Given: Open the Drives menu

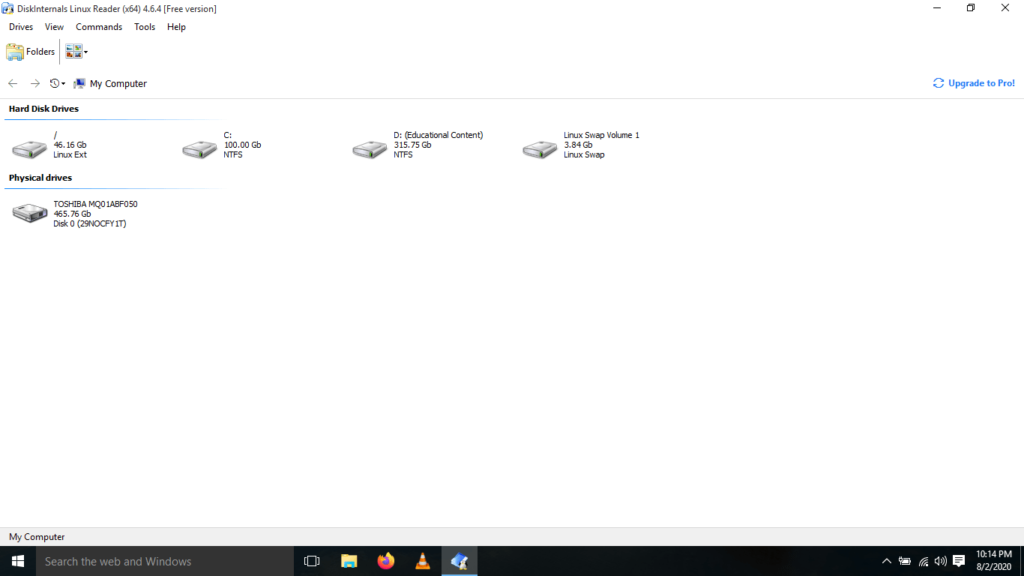Looking at the screenshot, I should pyautogui.click(x=21, y=27).
